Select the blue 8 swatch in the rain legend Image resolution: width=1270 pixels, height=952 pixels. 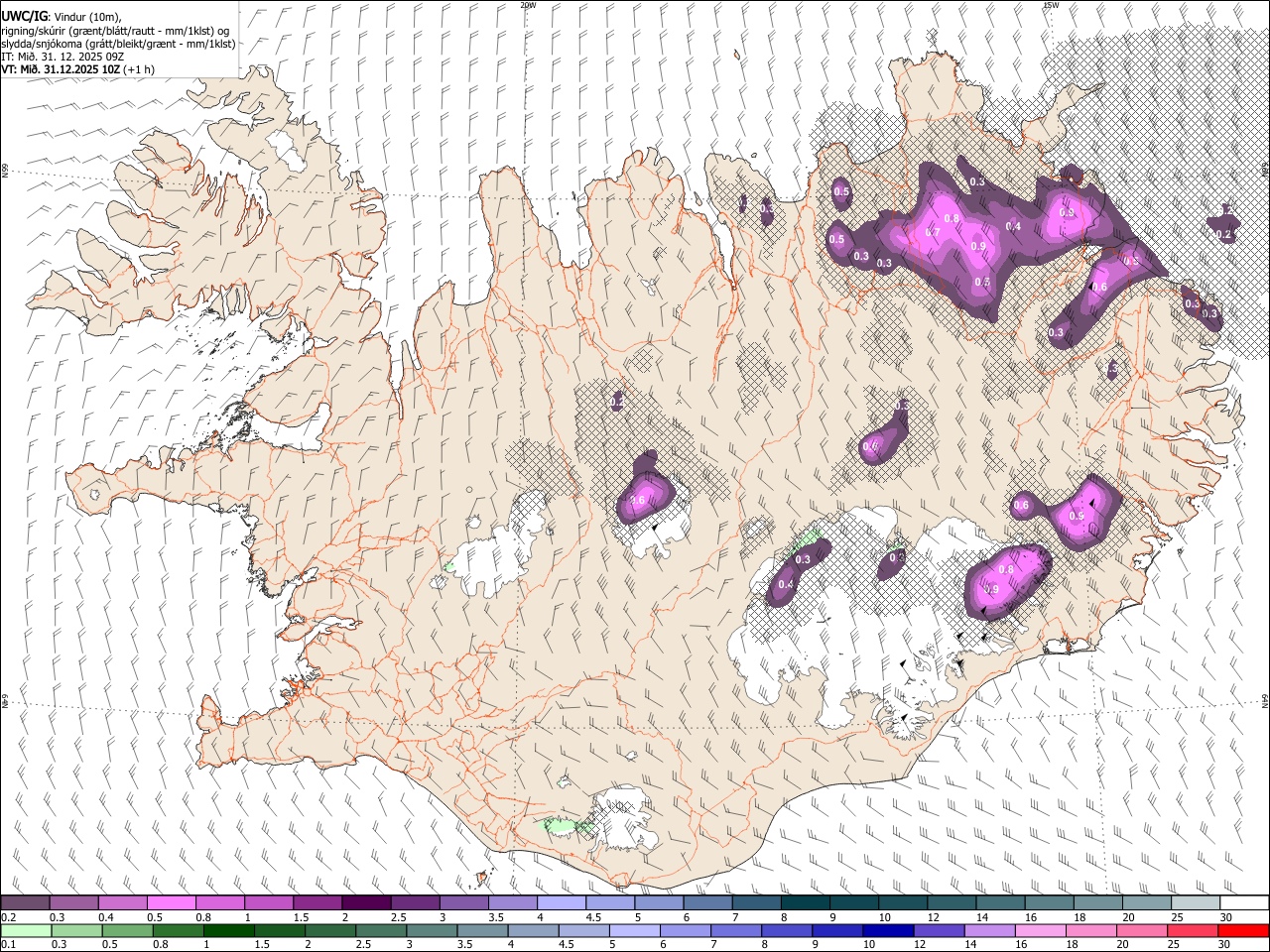786,931
